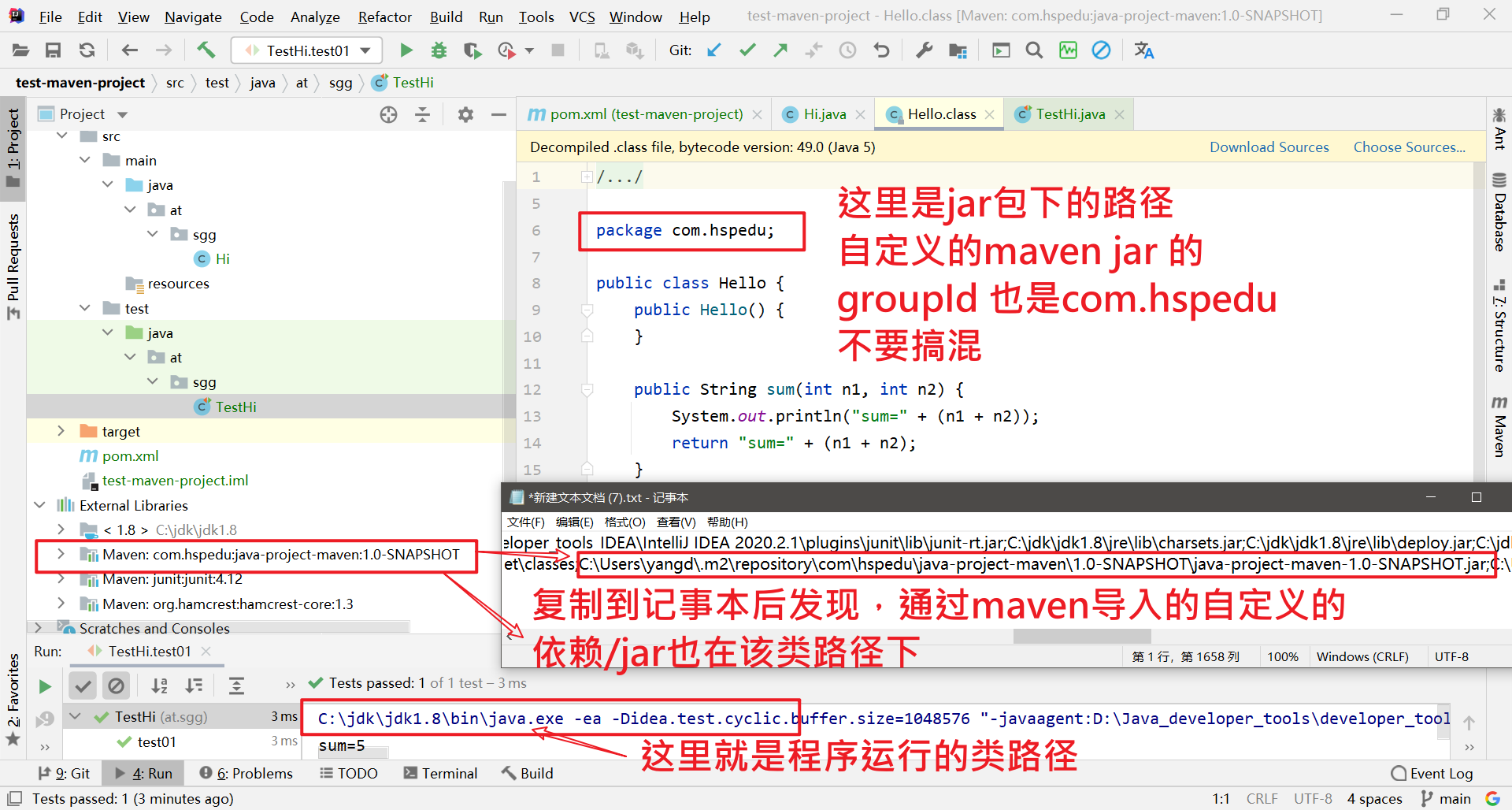Toggle the Database side tool window

coord(1499,212)
